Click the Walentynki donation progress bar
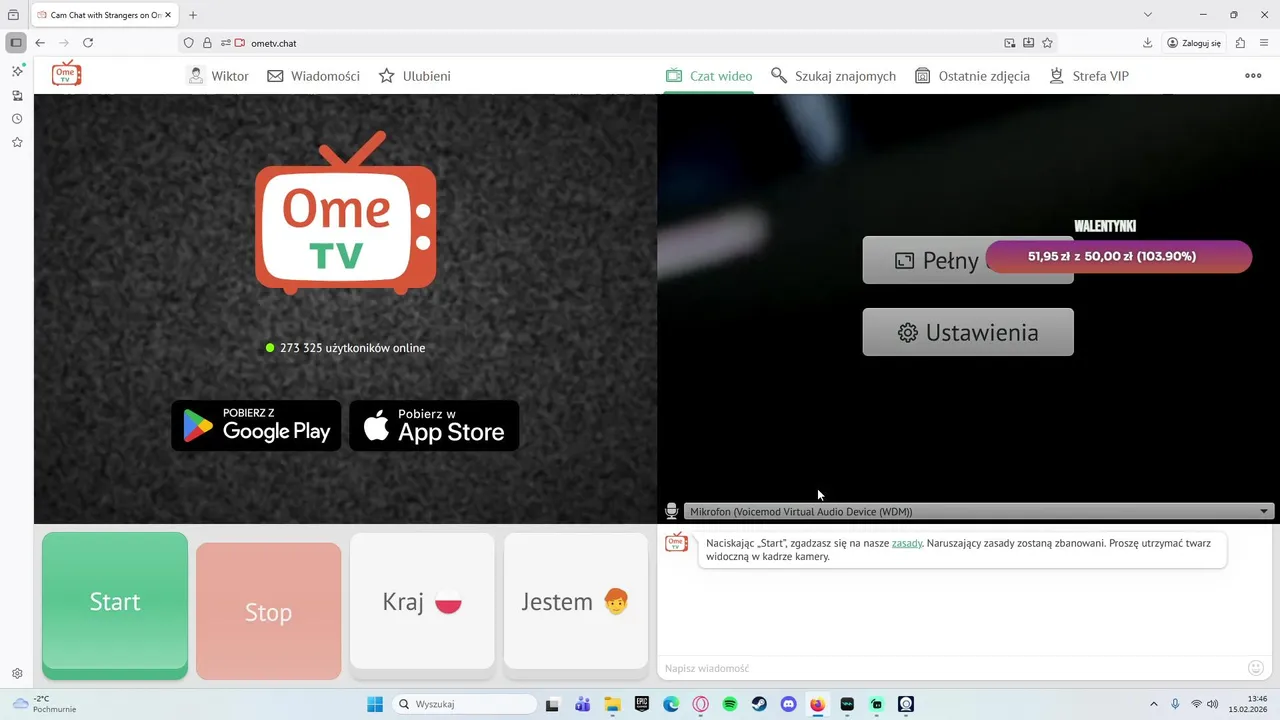This screenshot has width=1280, height=720. [x=1118, y=256]
